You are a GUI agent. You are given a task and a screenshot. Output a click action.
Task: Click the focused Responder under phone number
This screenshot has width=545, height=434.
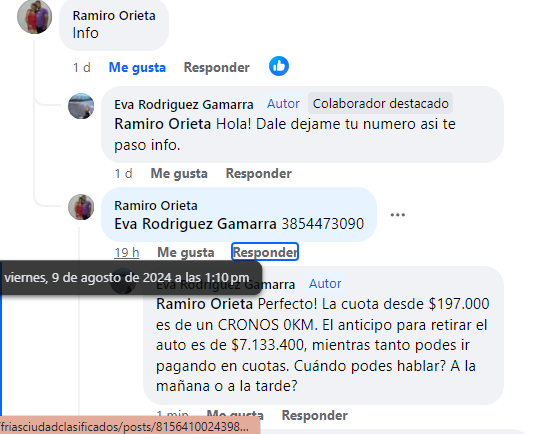pos(265,252)
